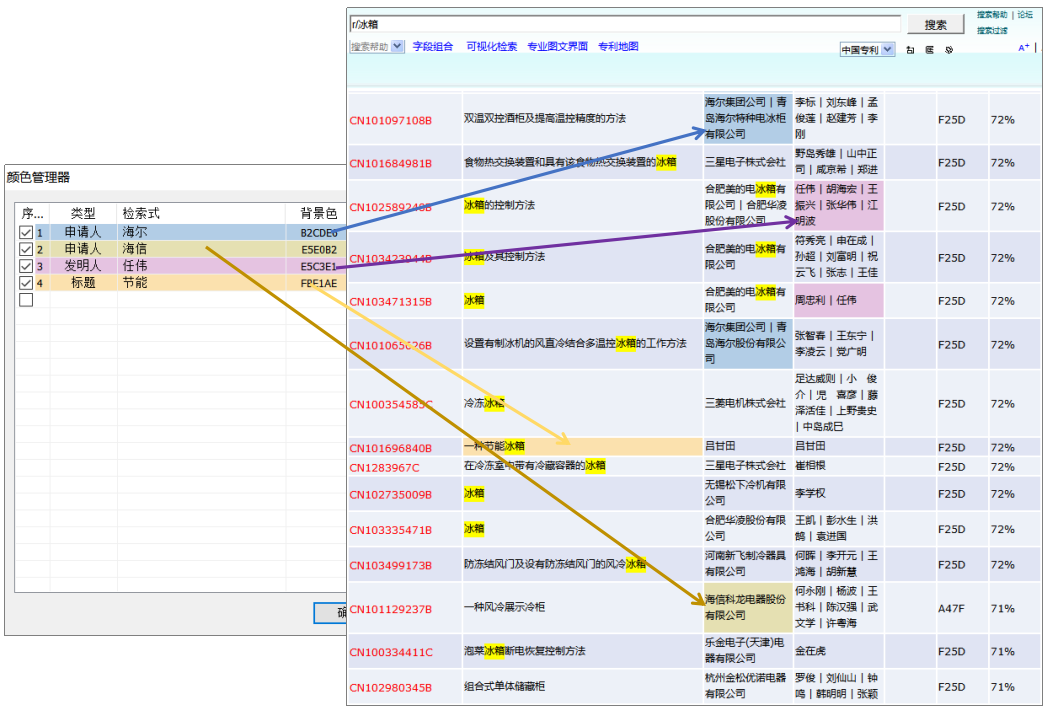Click the third small toolbar icon beside 中国专利

[x=948, y=49]
